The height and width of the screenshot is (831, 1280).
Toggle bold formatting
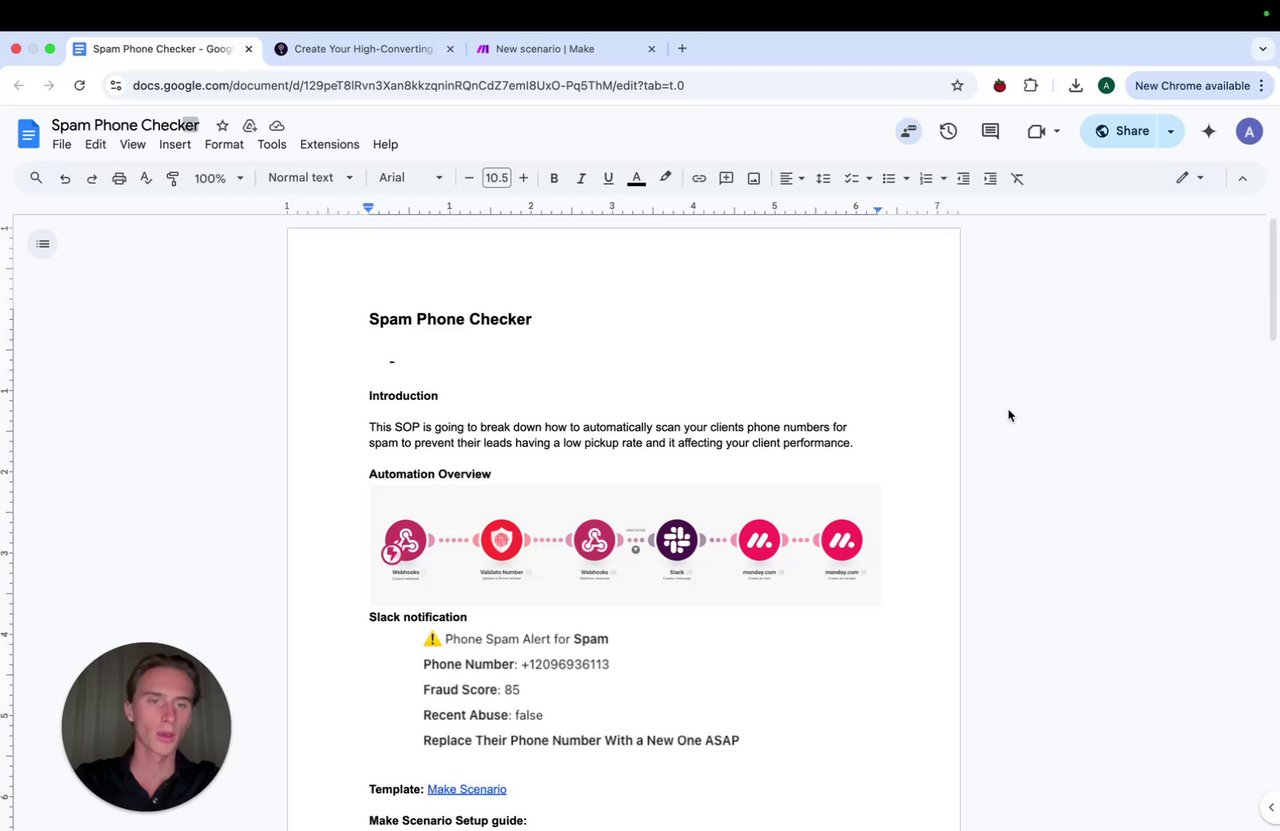click(x=554, y=178)
